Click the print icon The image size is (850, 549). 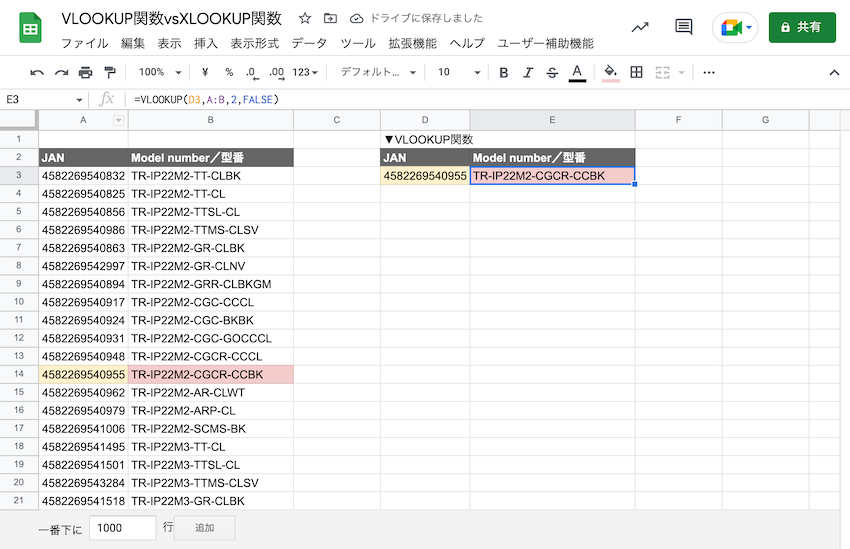[x=85, y=72]
